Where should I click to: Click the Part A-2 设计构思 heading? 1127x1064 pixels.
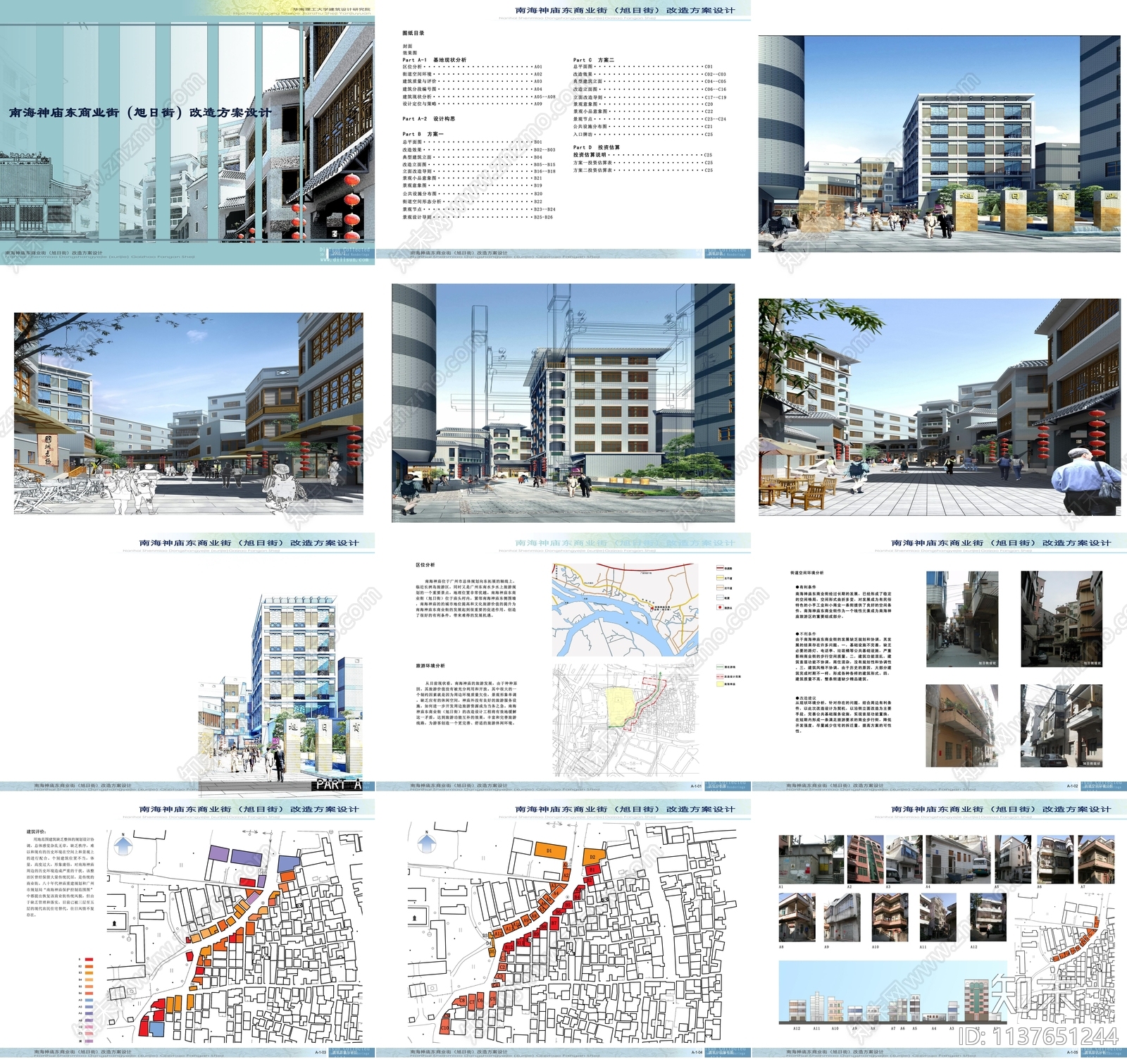(428, 119)
